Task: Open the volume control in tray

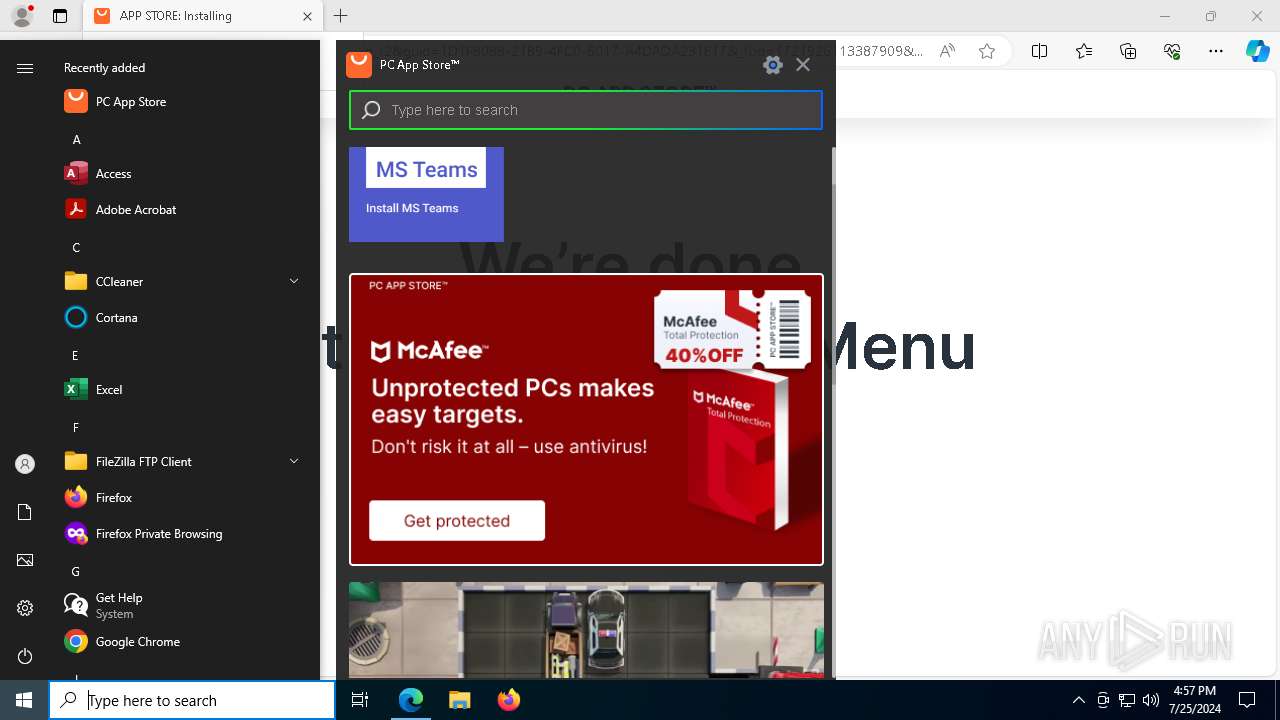Action: click(x=1150, y=700)
